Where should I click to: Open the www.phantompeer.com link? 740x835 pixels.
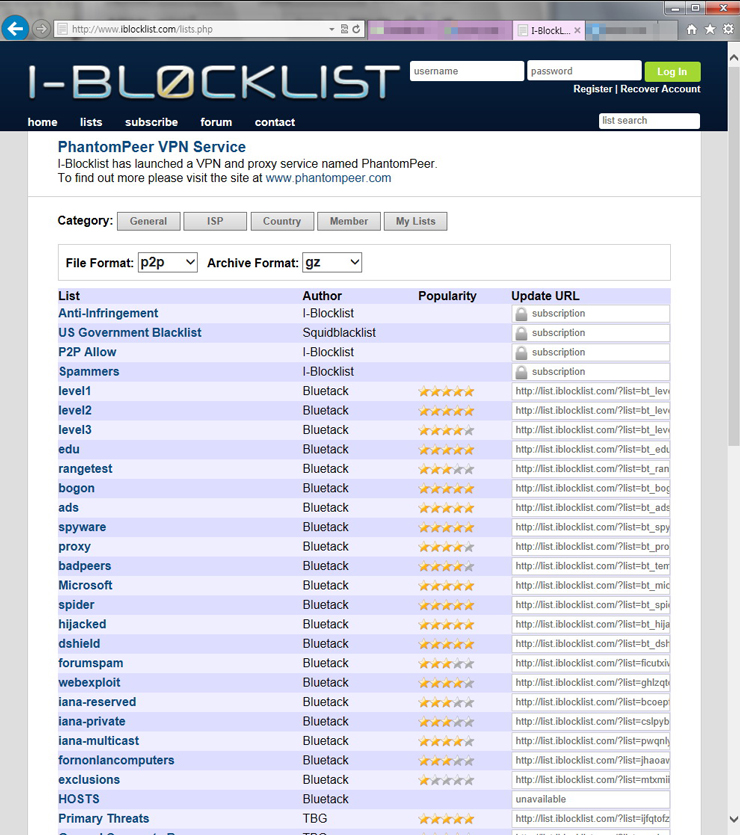[x=328, y=178]
